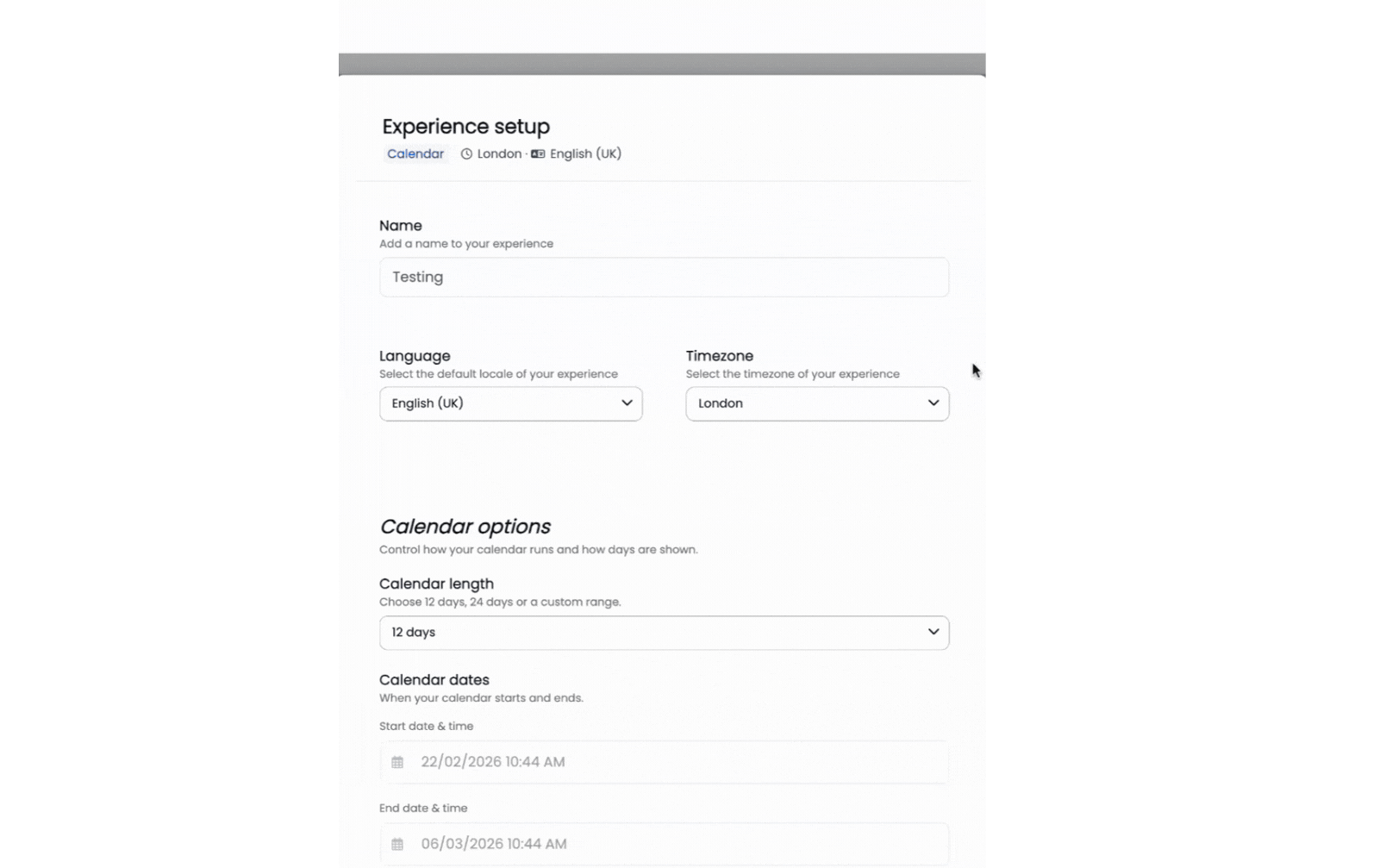Click the Experience setup heading
The image size is (1386, 868).
point(465,127)
